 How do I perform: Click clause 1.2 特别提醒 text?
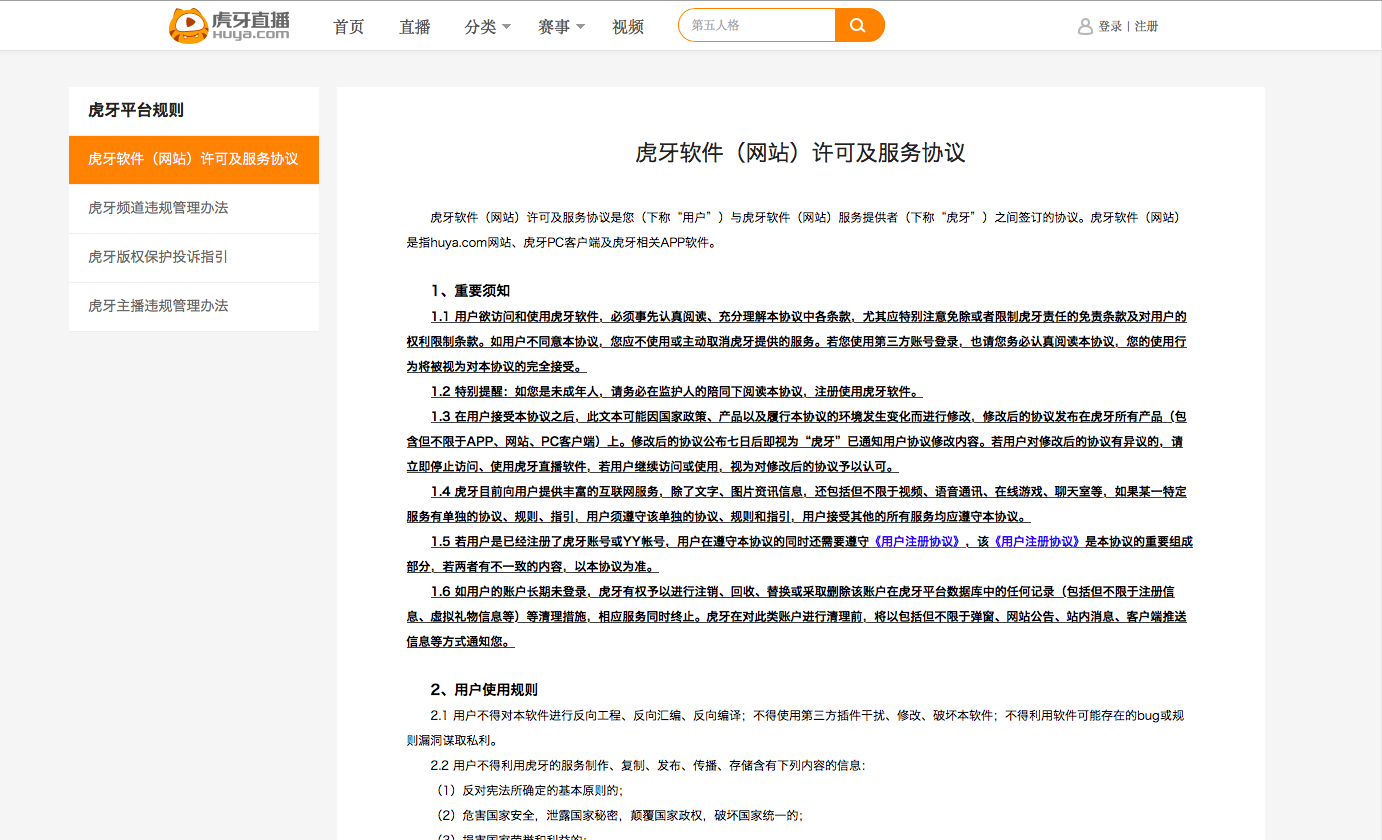pyautogui.click(x=676, y=391)
